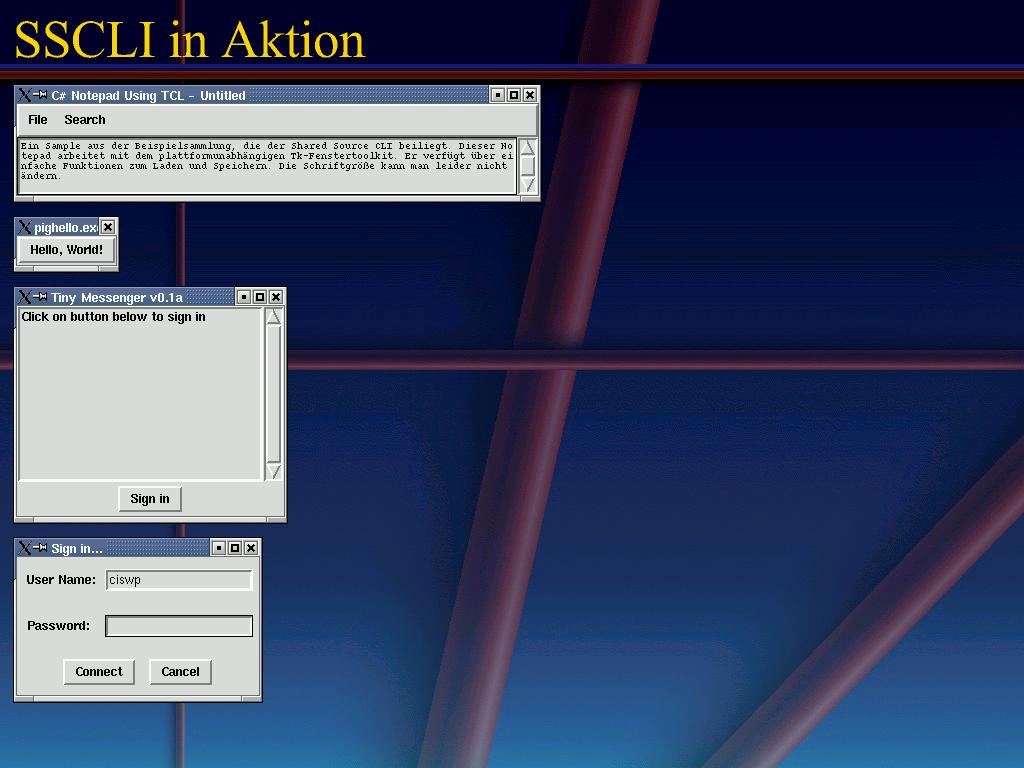The width and height of the screenshot is (1024, 768).
Task: Open the X window menu icon of C# Notepad
Action: coord(24,95)
